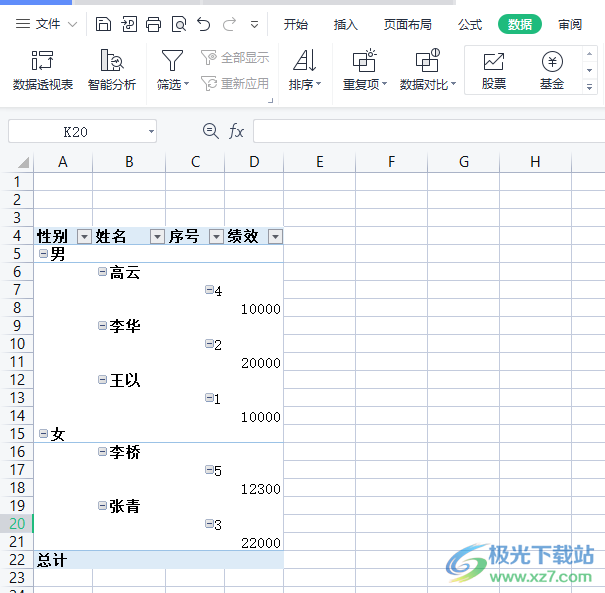Expand the data types gallery
Viewport: 605px width, 593px height.
pyautogui.click(x=589, y=86)
